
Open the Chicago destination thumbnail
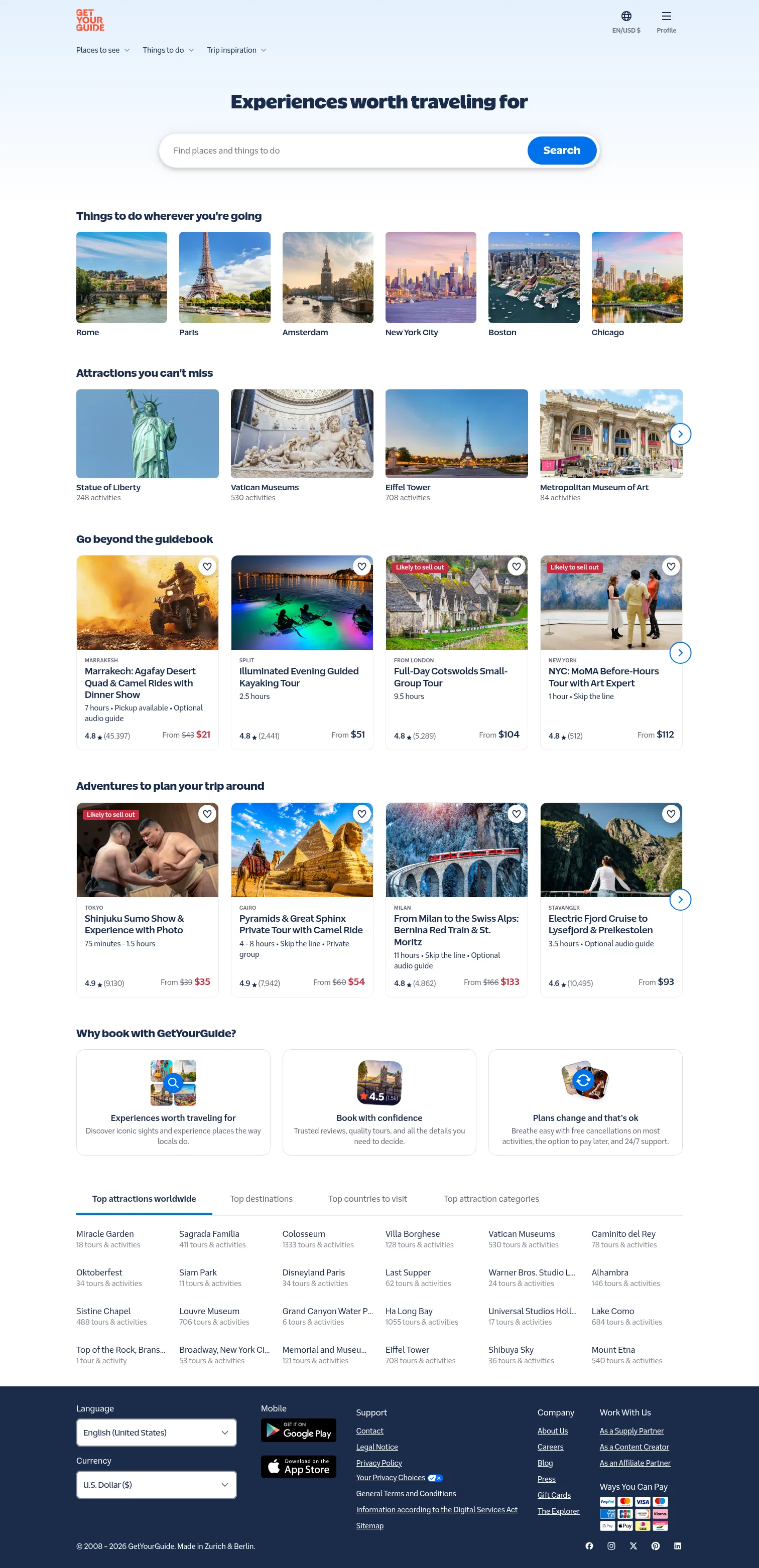637,277
